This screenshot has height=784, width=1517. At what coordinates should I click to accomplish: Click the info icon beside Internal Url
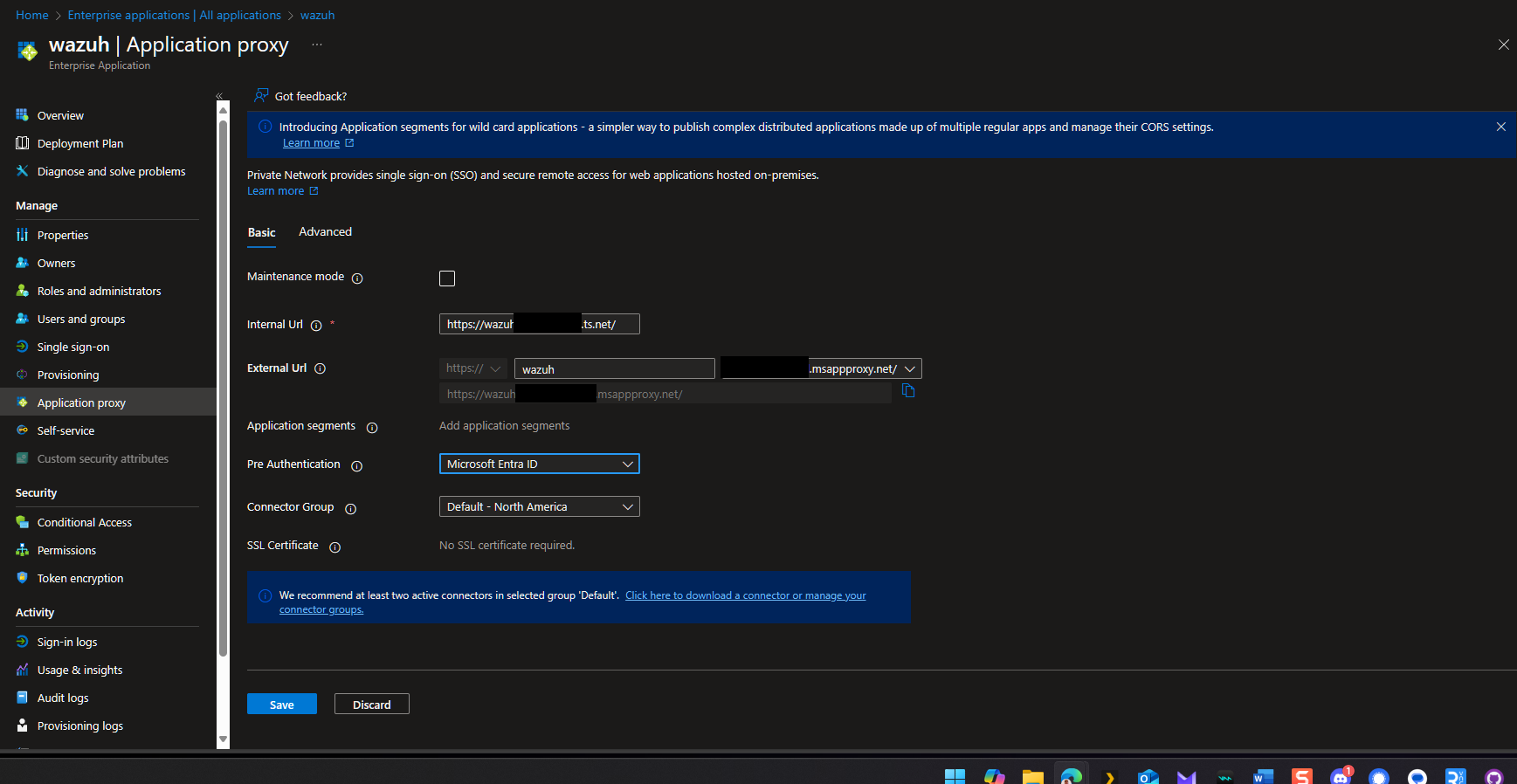click(316, 326)
